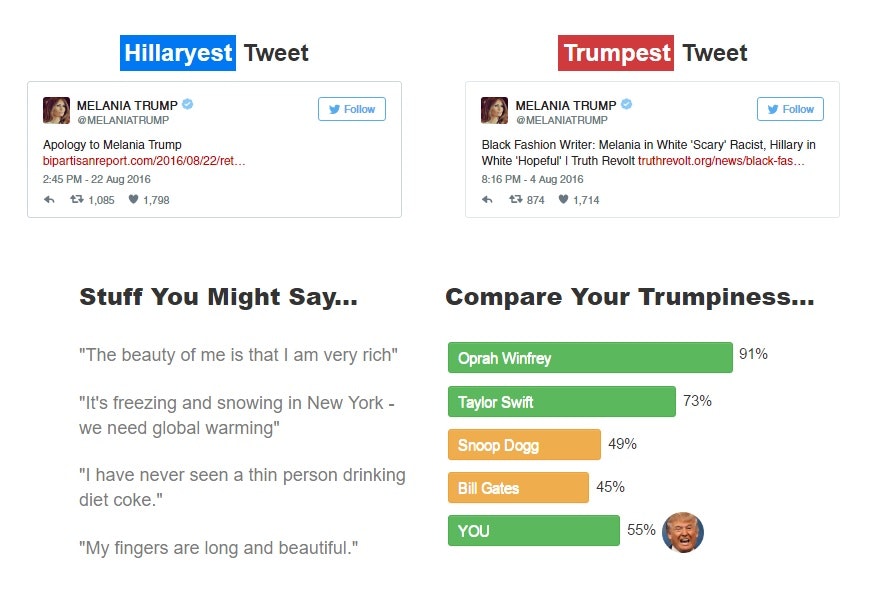
Task: Click the green YOU 55% progress bar
Action: tap(533, 531)
